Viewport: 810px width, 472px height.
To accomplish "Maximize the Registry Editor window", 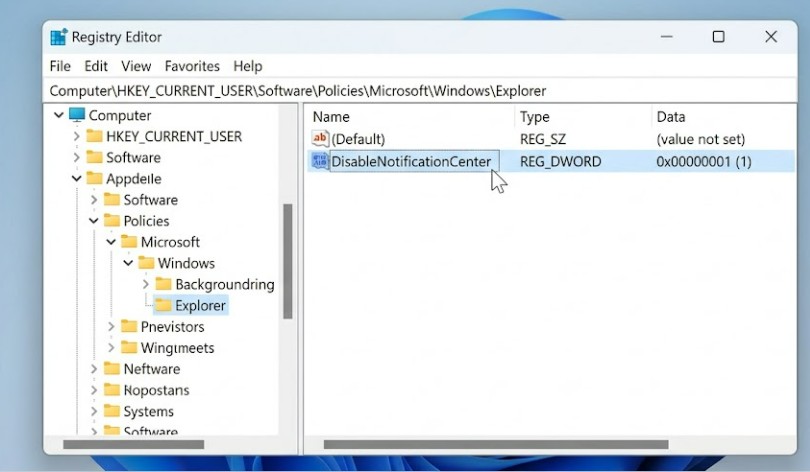I will coord(718,37).
